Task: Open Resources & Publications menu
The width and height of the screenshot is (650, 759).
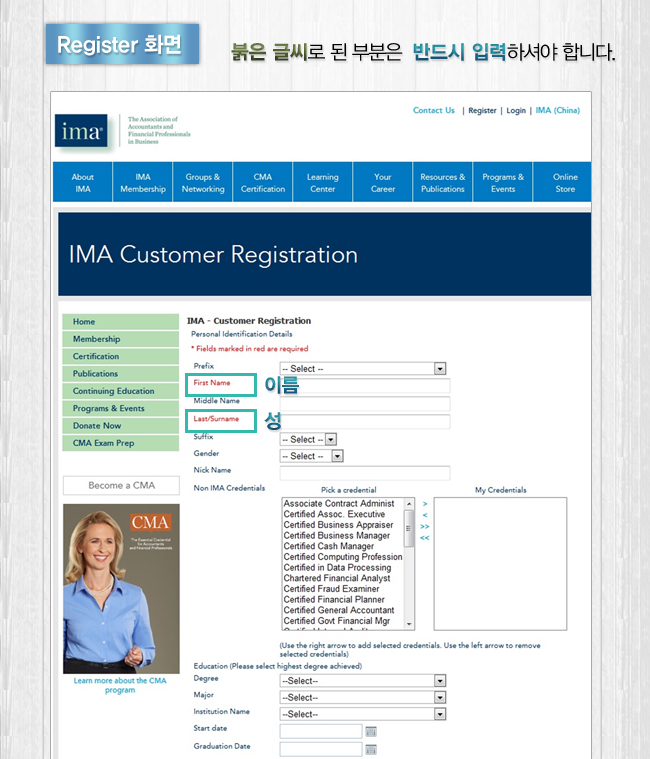Action: 443,182
